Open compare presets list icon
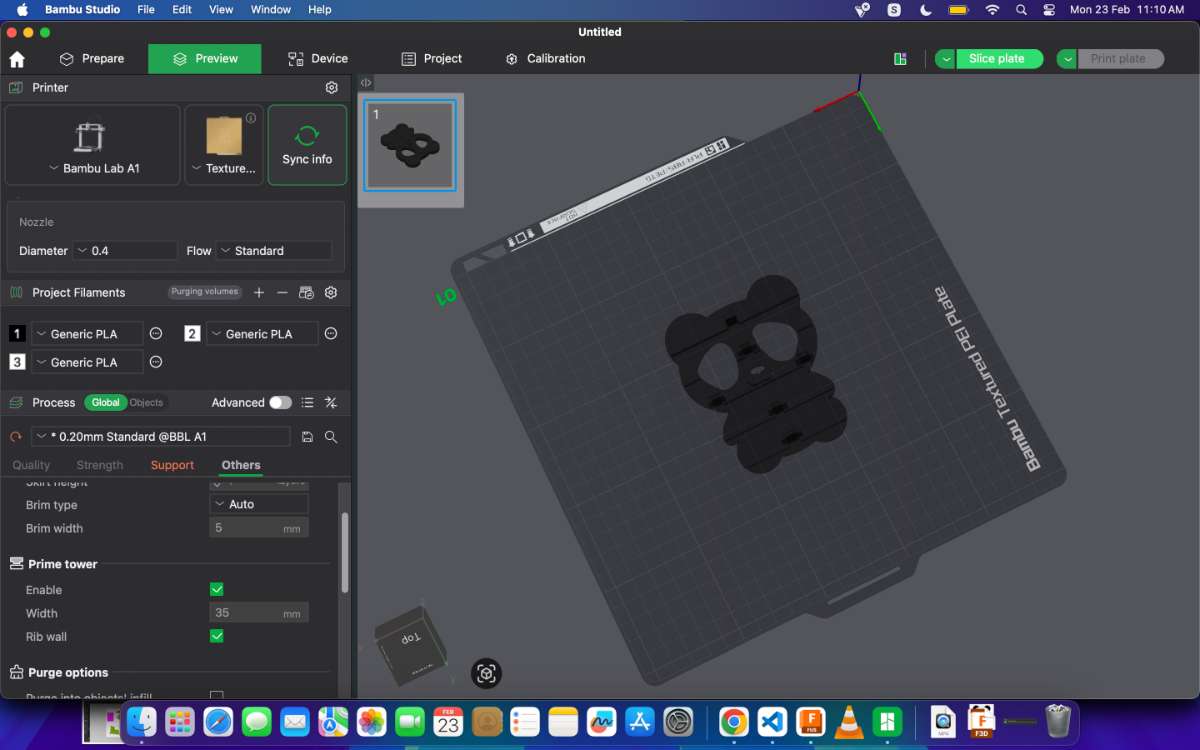 pyautogui.click(x=307, y=403)
